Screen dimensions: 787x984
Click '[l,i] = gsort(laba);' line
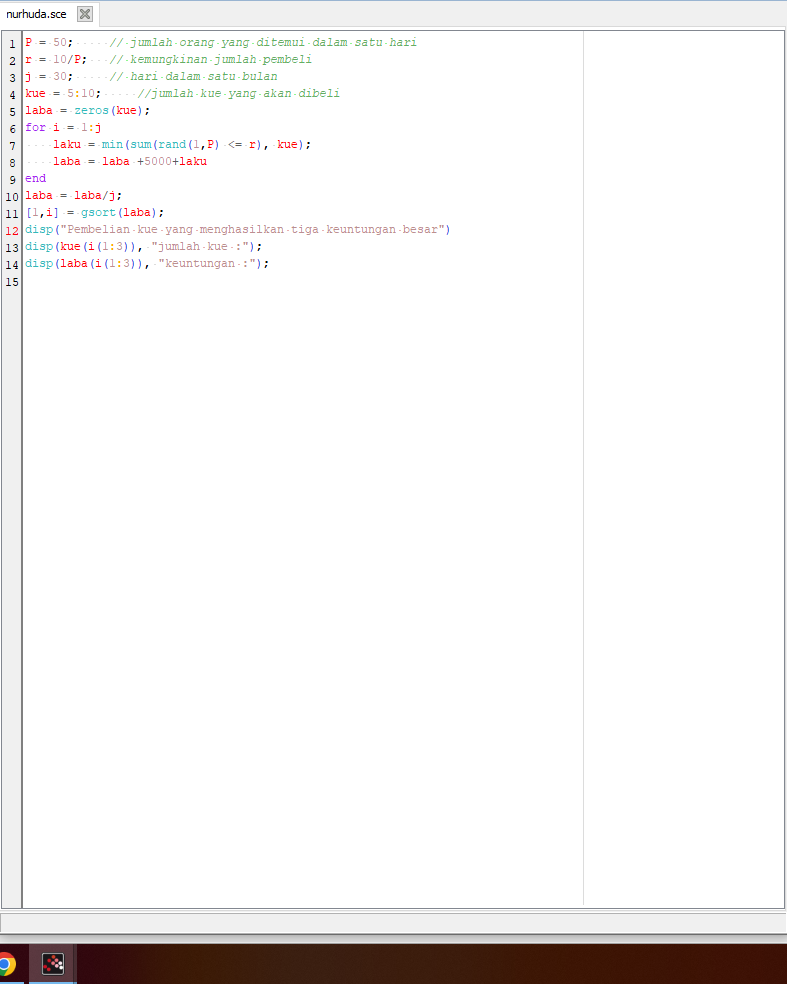click(x=95, y=212)
